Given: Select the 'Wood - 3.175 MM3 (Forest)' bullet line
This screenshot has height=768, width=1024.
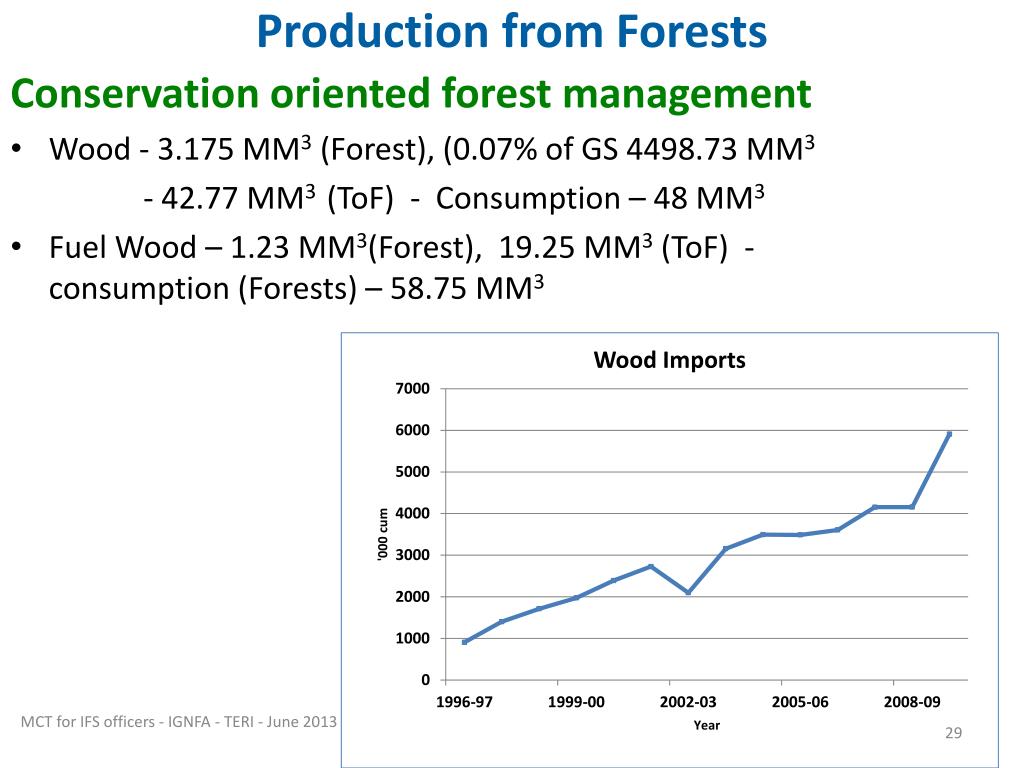Looking at the screenshot, I should (x=242, y=149).
